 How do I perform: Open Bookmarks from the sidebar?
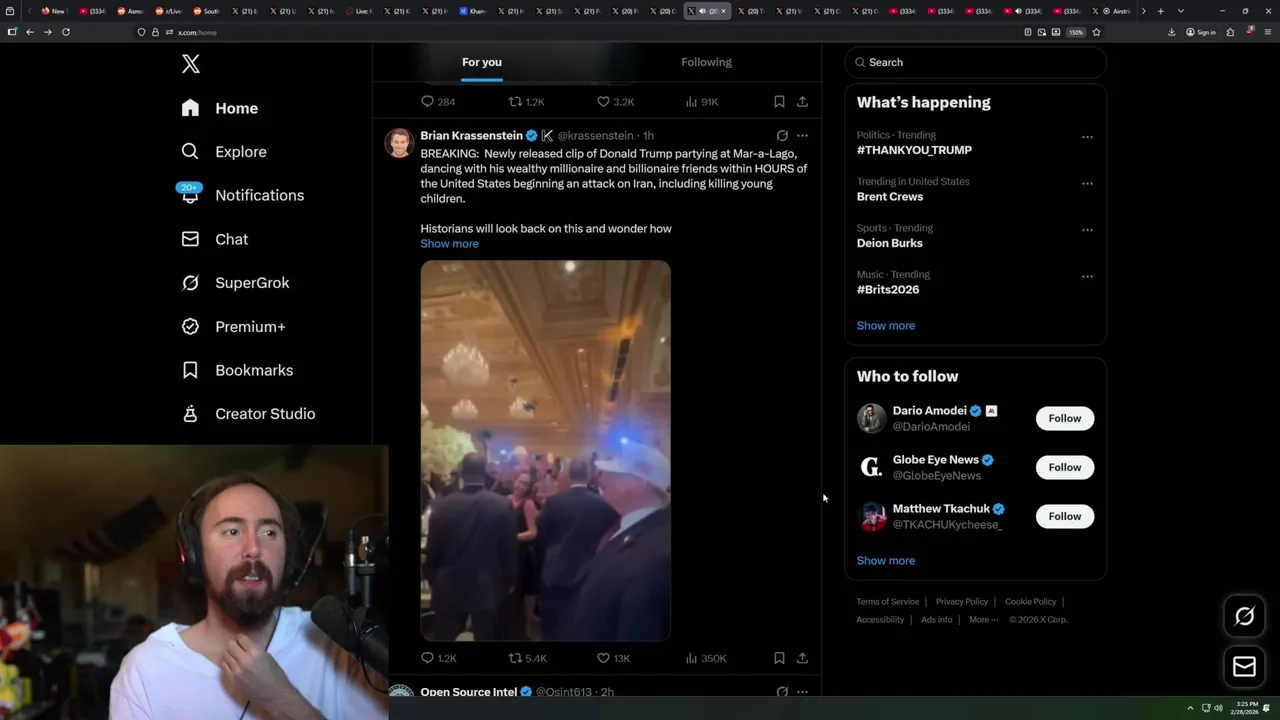click(237, 370)
